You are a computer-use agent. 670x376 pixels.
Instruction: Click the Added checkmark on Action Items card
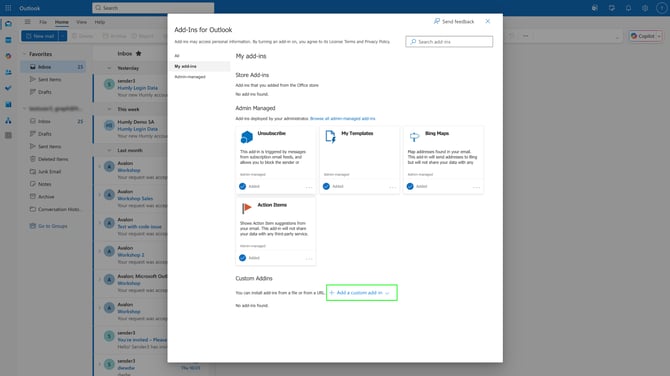click(x=242, y=258)
